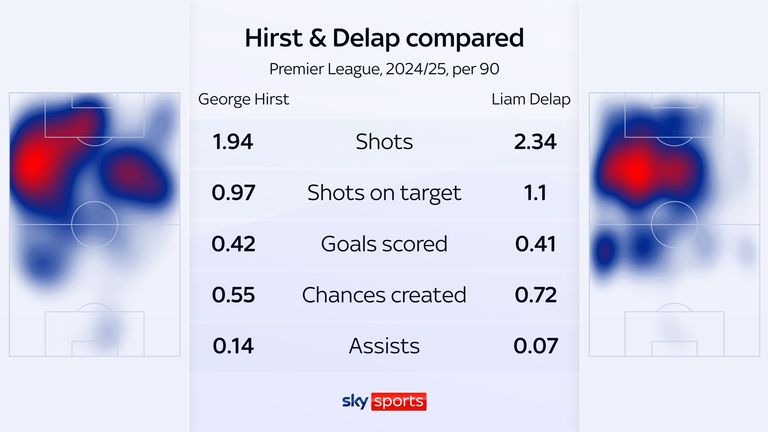Select the George Hirst name label
This screenshot has width=768, height=432.
point(243,99)
